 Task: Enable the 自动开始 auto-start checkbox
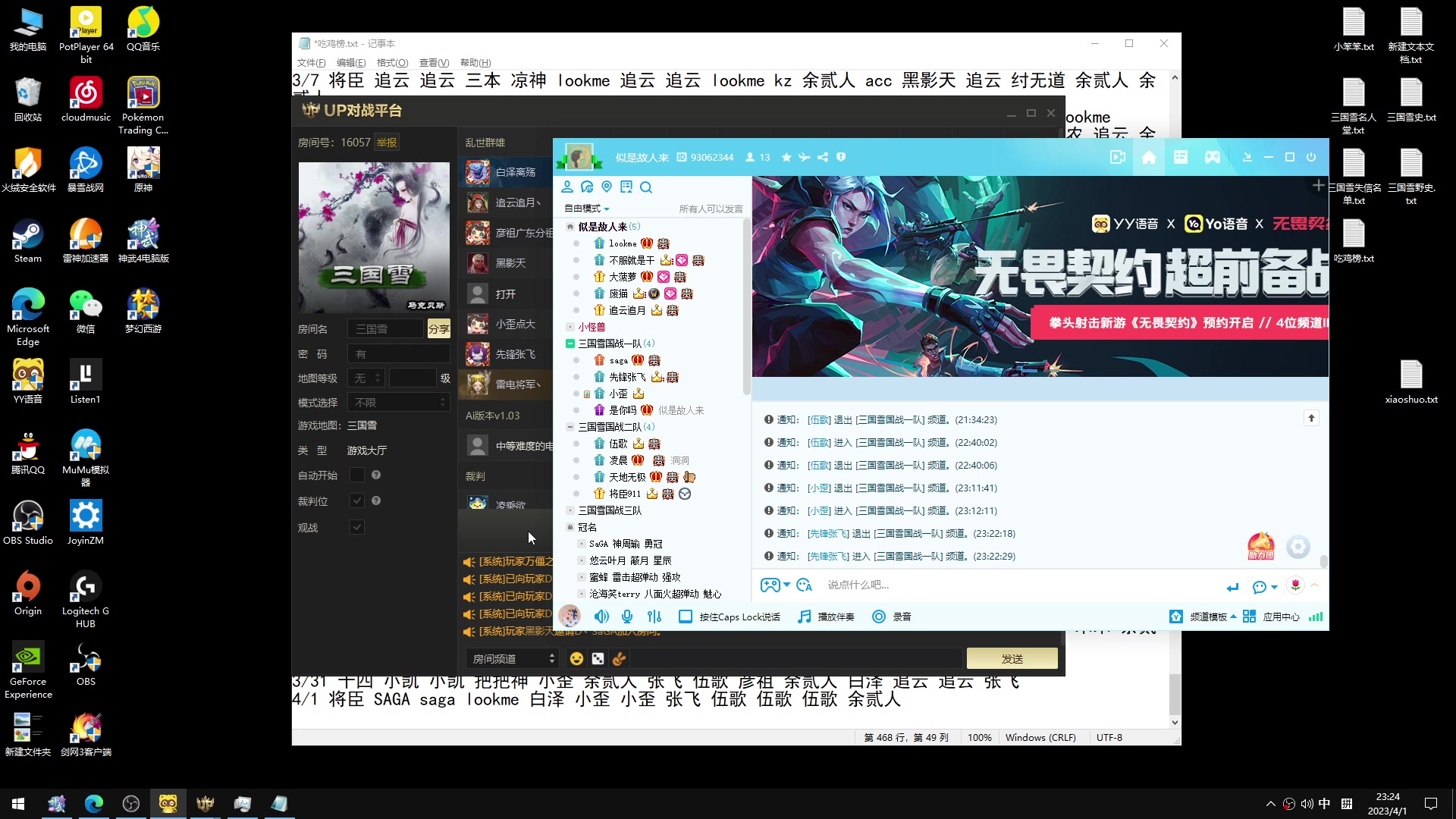click(356, 475)
